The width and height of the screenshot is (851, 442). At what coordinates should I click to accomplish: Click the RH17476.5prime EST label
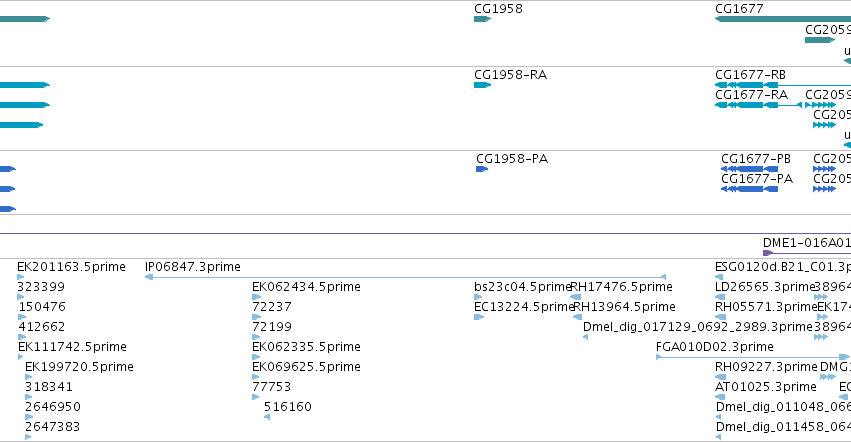coord(621,287)
